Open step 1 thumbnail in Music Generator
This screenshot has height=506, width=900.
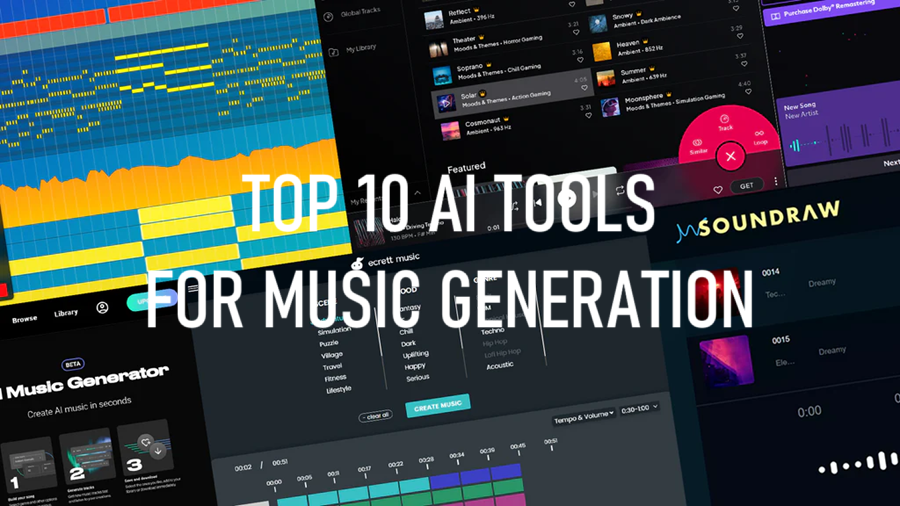(x=27, y=466)
